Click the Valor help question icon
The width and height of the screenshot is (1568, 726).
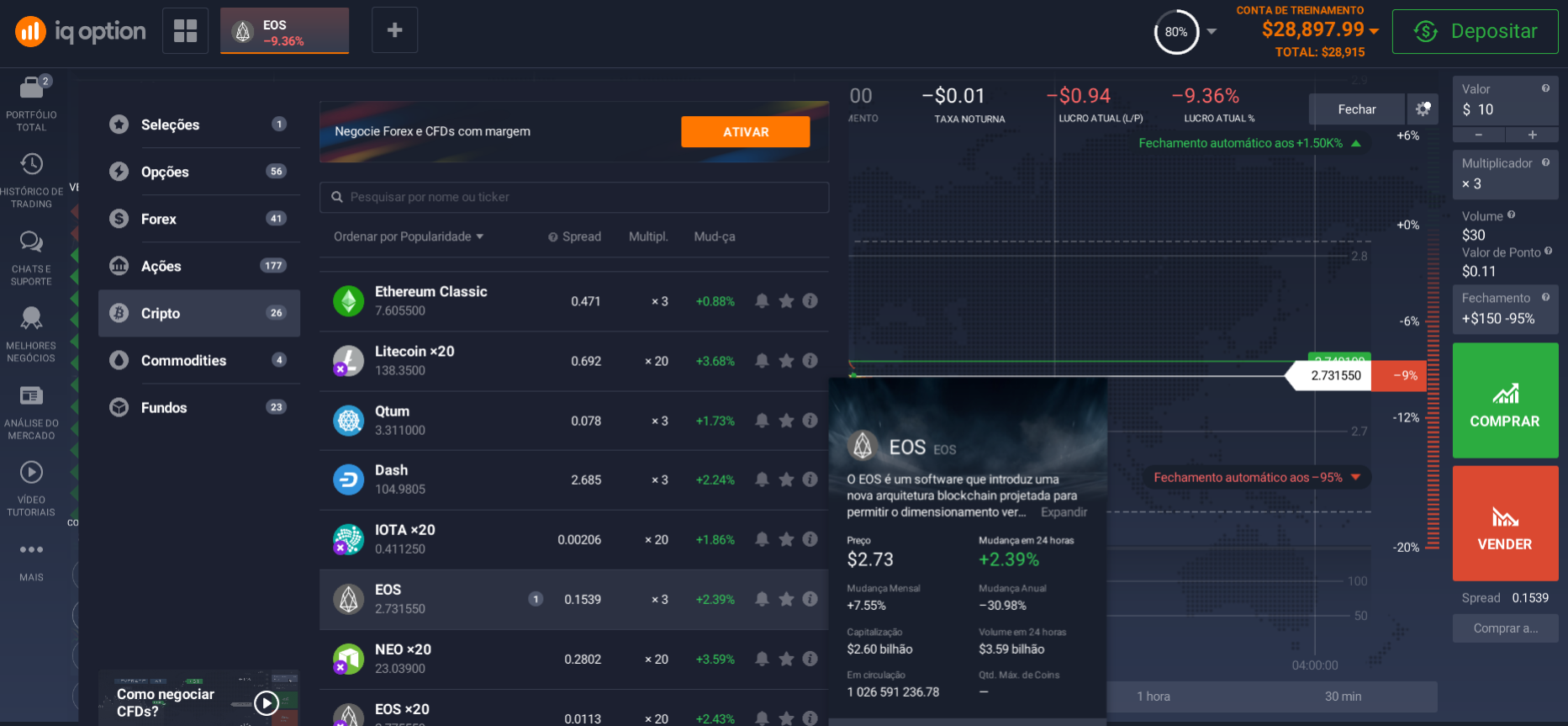(1545, 88)
